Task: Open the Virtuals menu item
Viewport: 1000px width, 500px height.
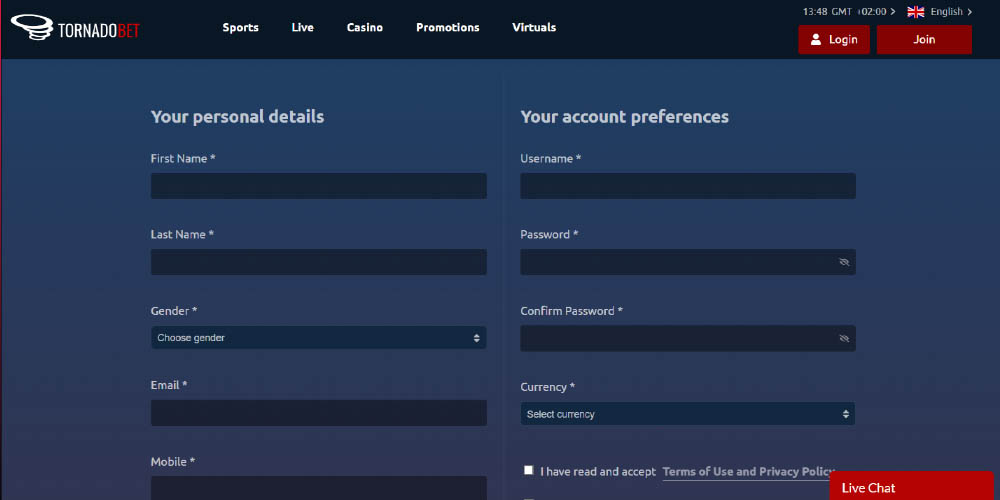Action: point(534,28)
